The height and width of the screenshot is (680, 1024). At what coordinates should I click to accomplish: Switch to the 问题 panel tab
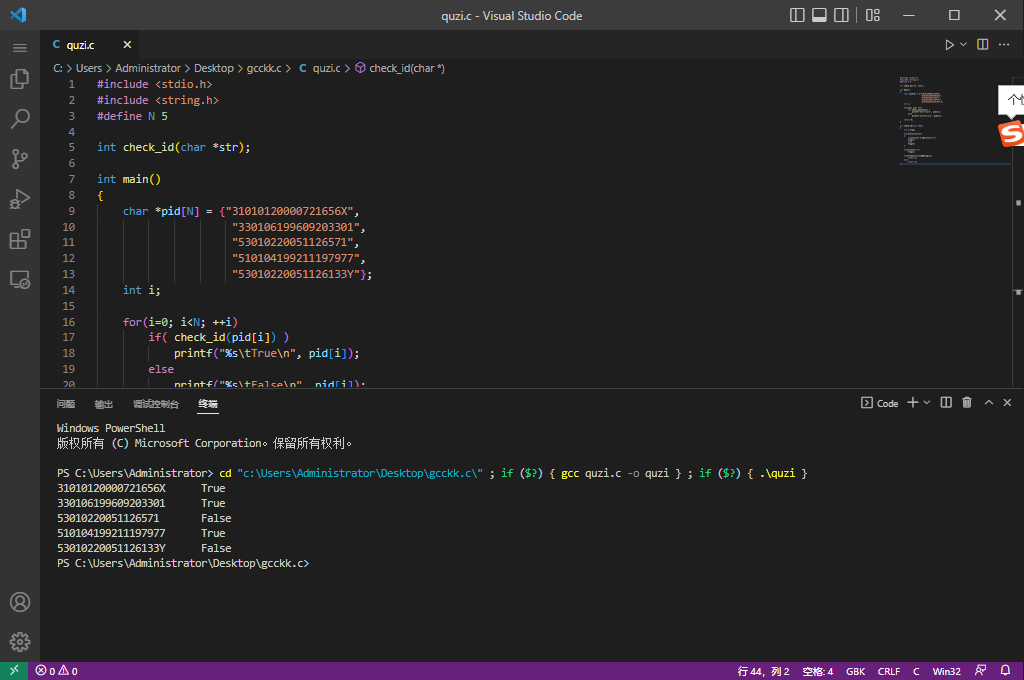(66, 404)
